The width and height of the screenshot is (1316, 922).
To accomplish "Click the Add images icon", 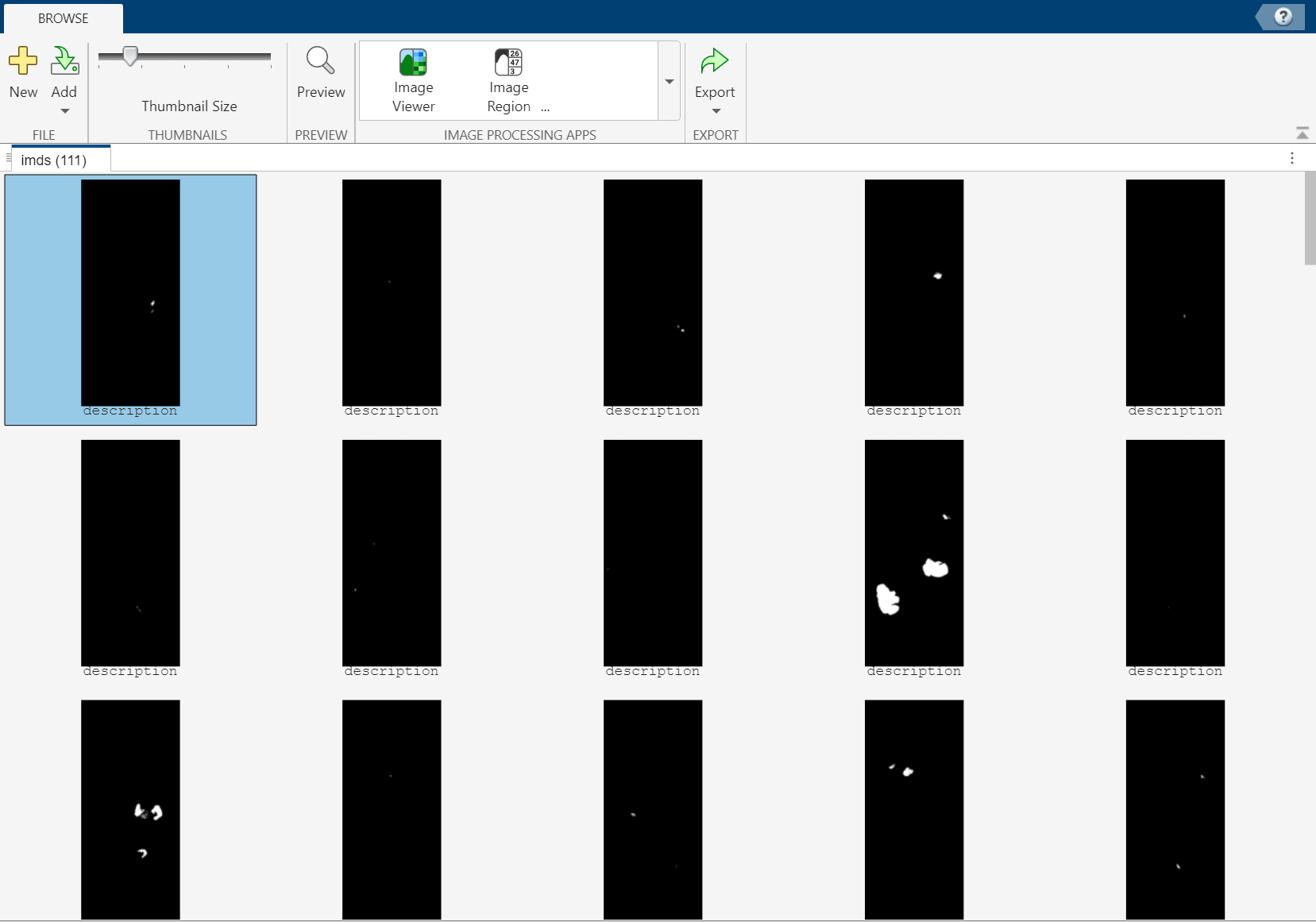I will 64,61.
